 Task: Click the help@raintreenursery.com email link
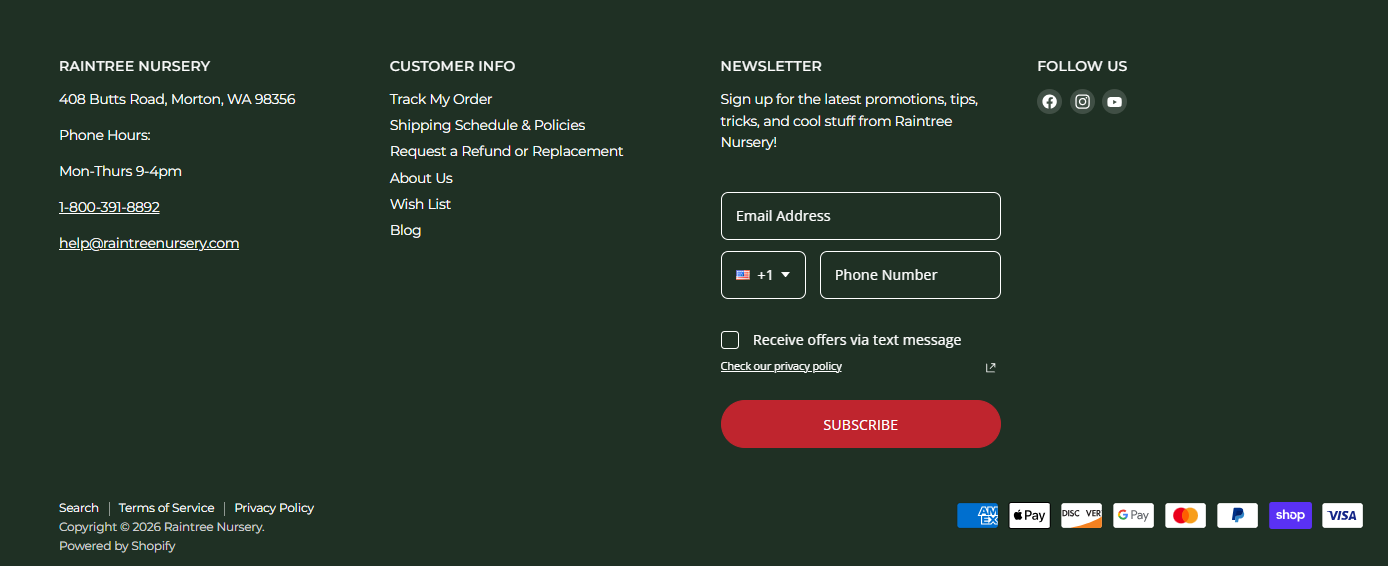click(x=149, y=243)
